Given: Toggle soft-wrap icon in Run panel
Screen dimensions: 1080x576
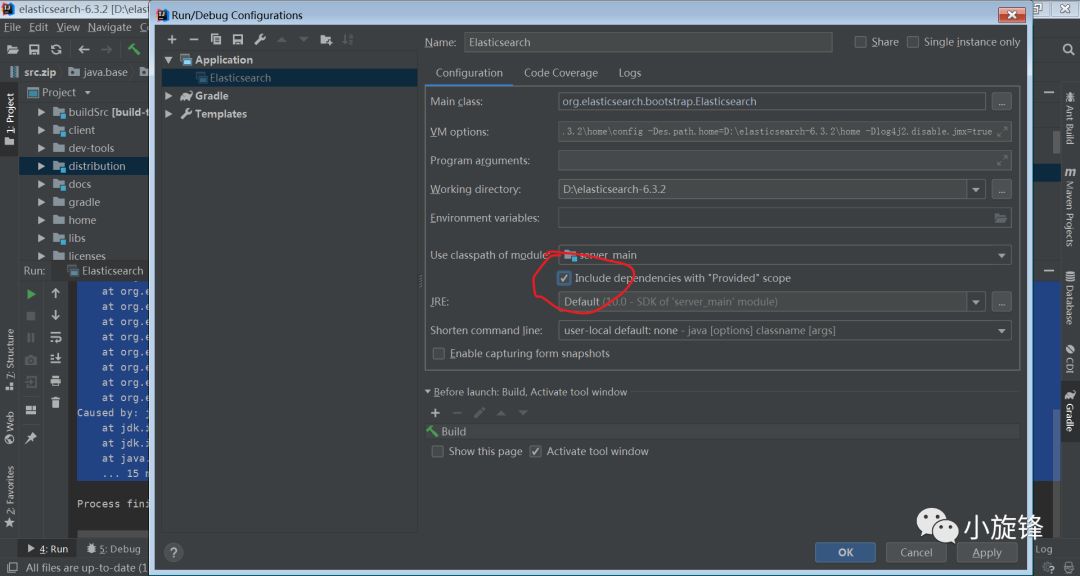Looking at the screenshot, I should 56,337.
